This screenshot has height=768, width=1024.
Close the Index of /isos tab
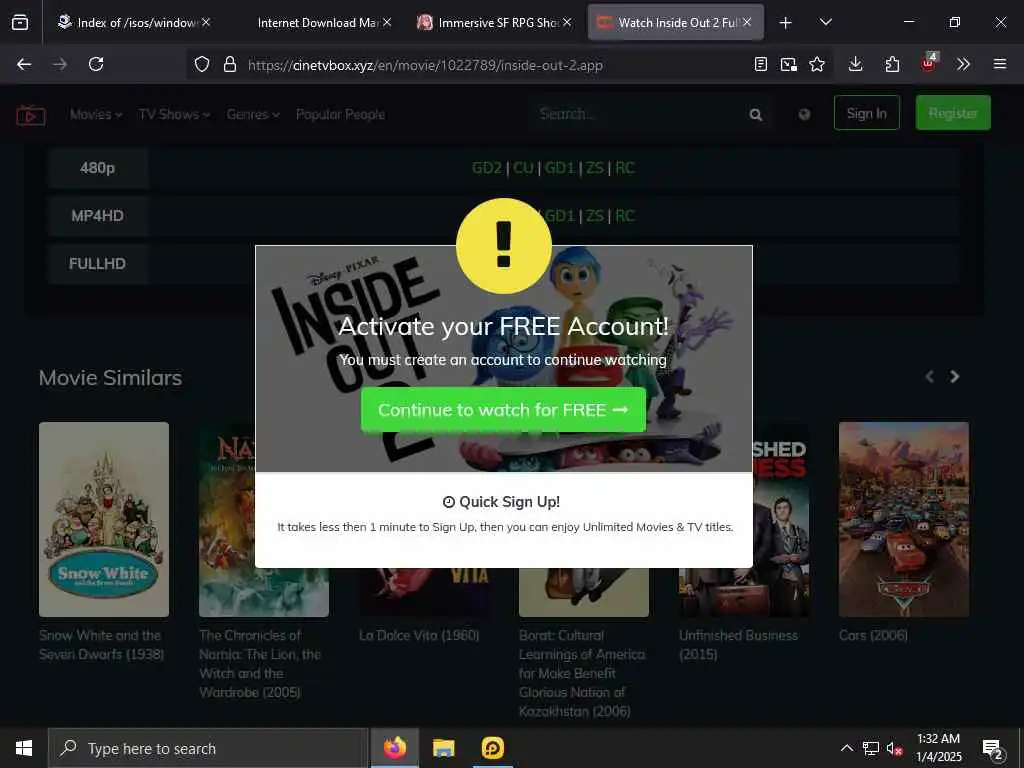click(x=206, y=22)
